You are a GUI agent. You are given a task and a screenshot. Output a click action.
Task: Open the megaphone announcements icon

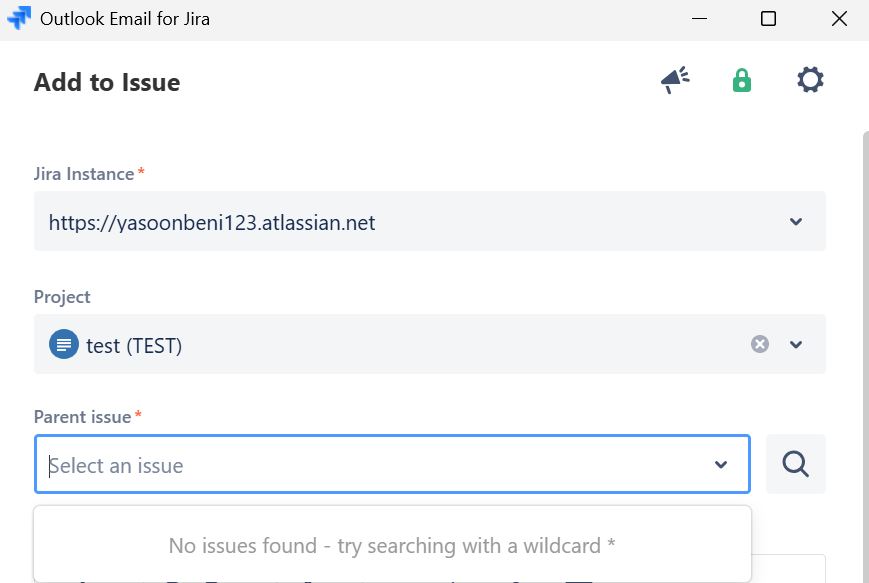tap(676, 81)
